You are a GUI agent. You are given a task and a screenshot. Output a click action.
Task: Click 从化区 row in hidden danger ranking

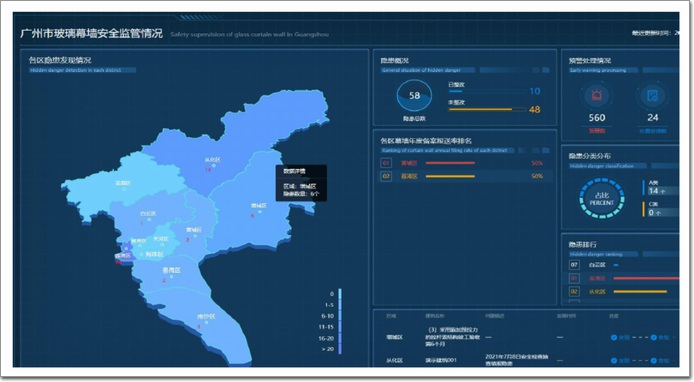click(x=624, y=291)
